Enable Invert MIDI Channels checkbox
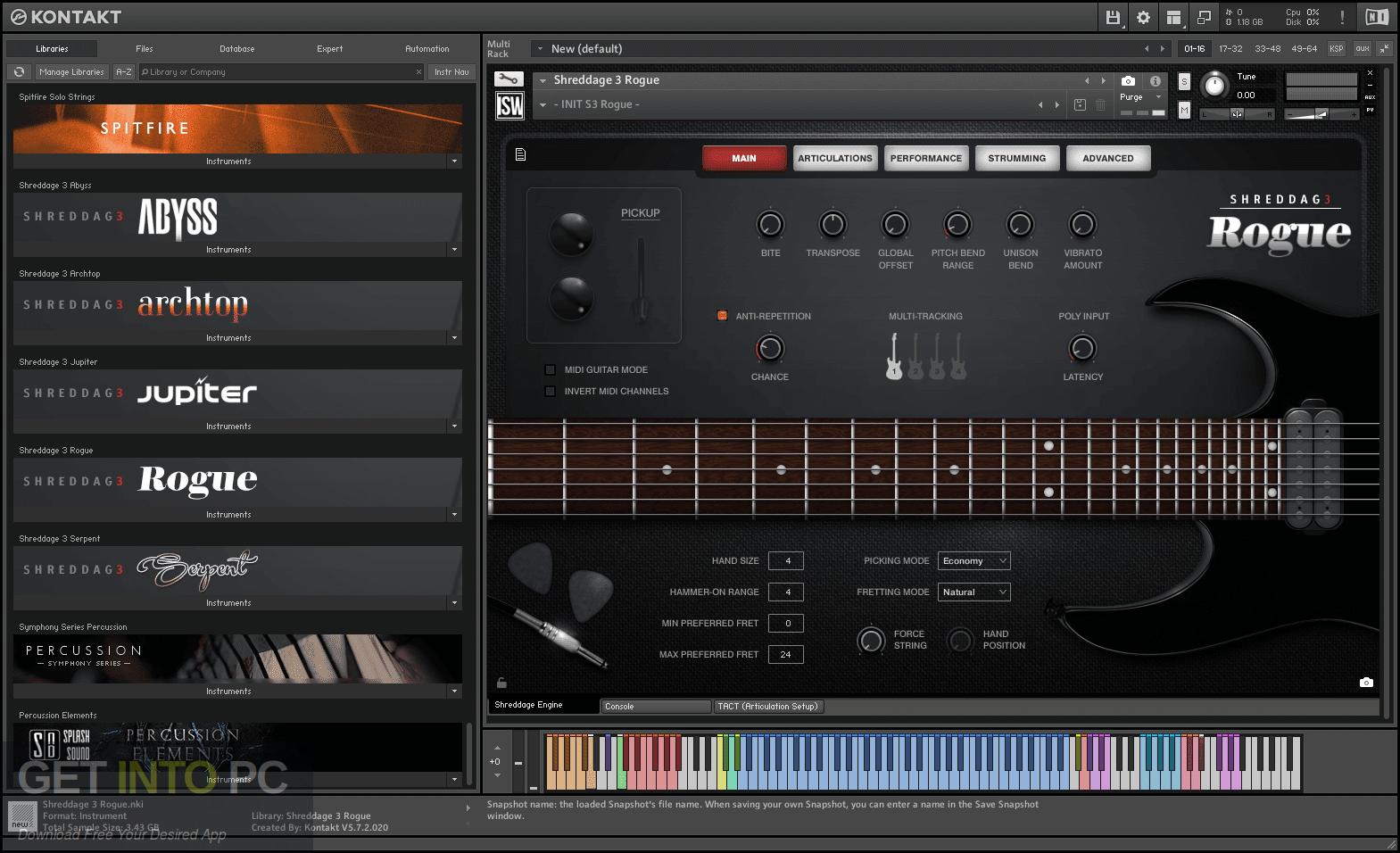Image resolution: width=1400 pixels, height=853 pixels. click(551, 391)
